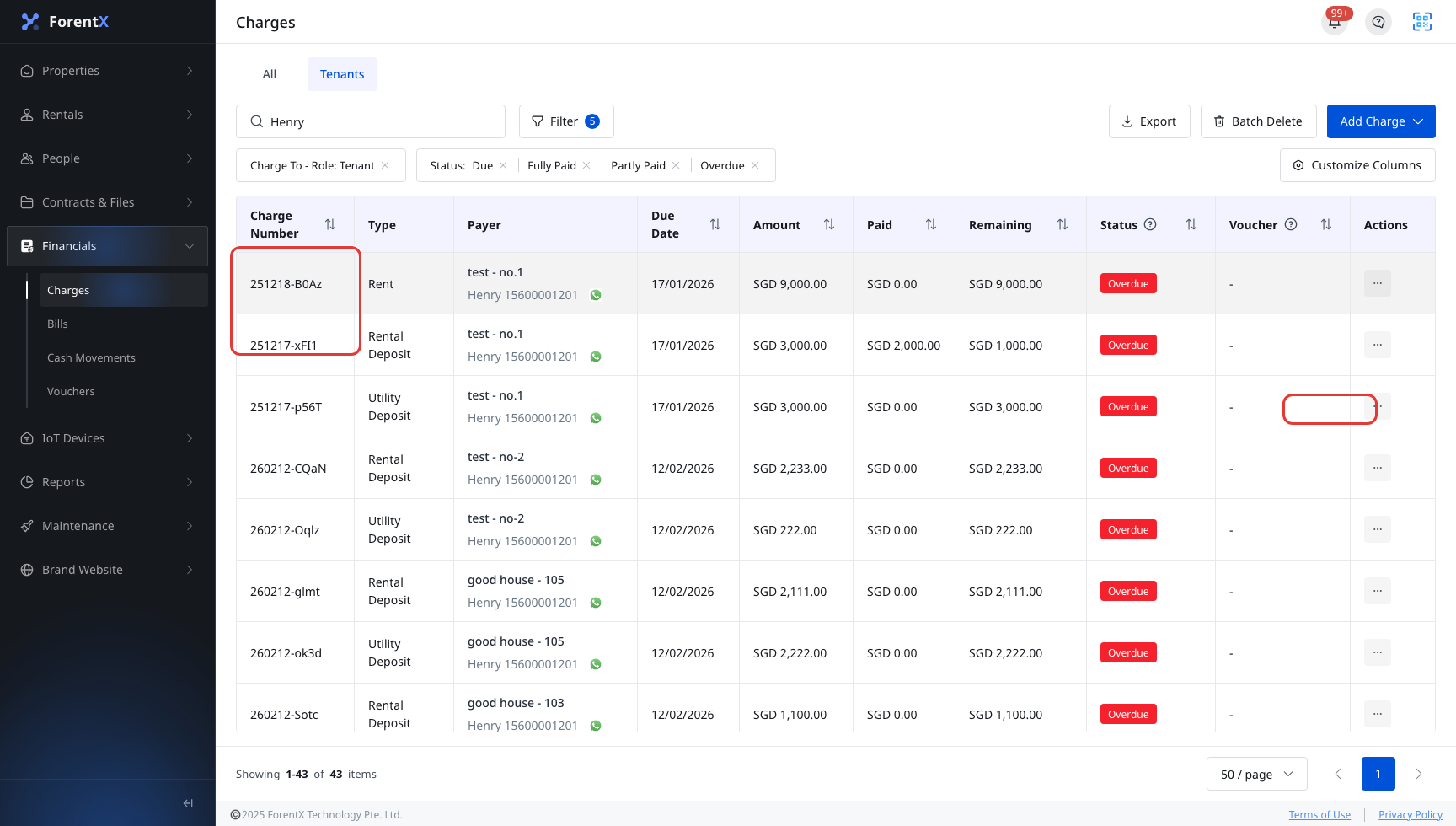Expand the IoT Devices sidebar menu
Screen dimensions: 1456x826
107,438
